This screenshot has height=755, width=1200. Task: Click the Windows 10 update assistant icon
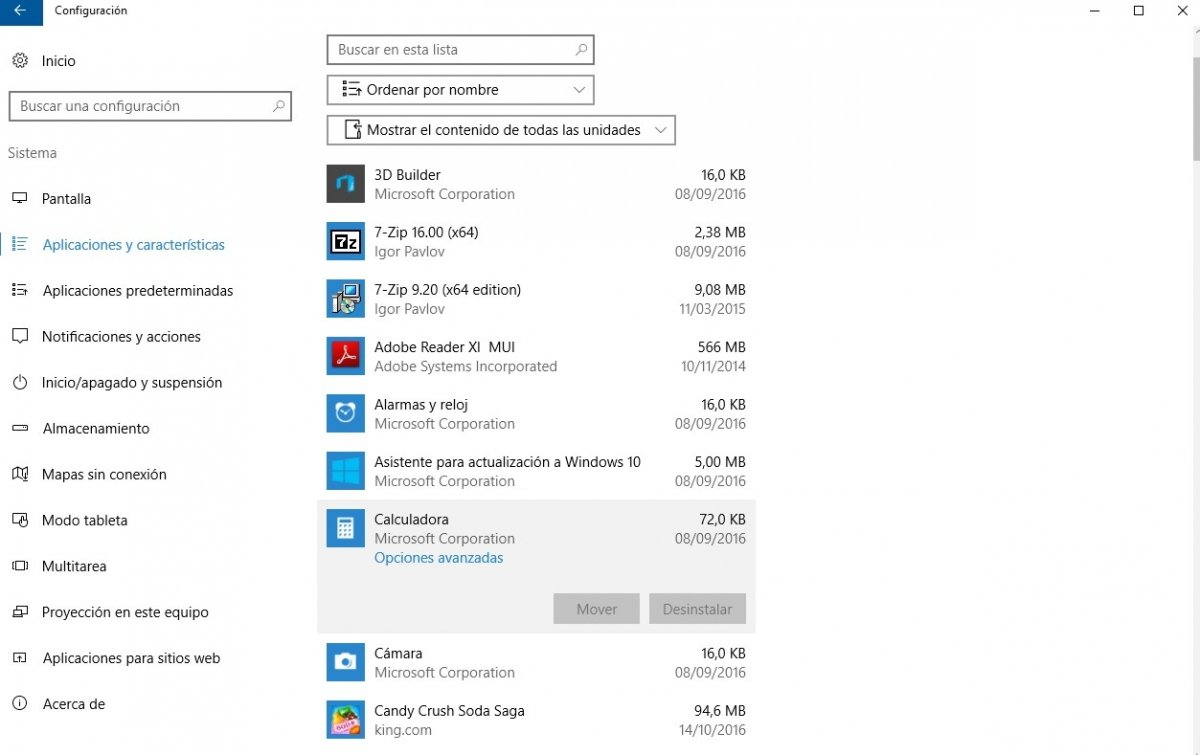[346, 471]
